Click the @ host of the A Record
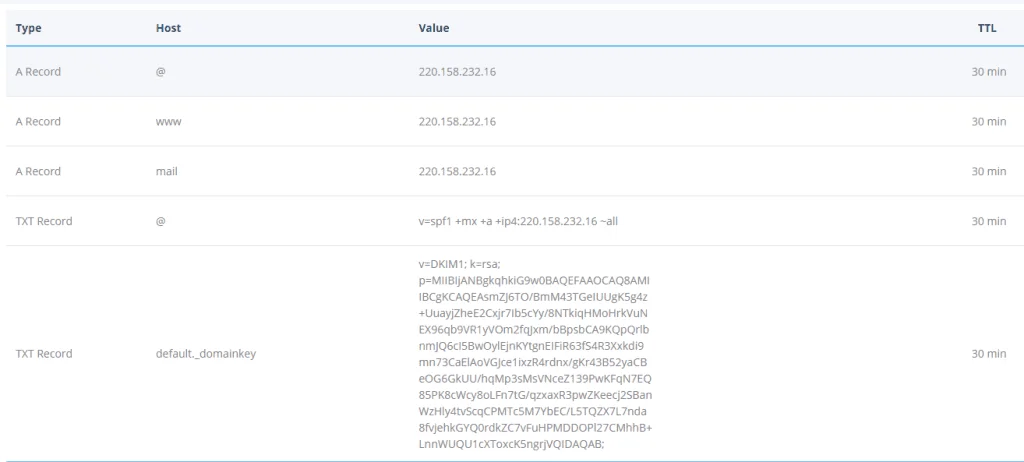 tap(161, 72)
